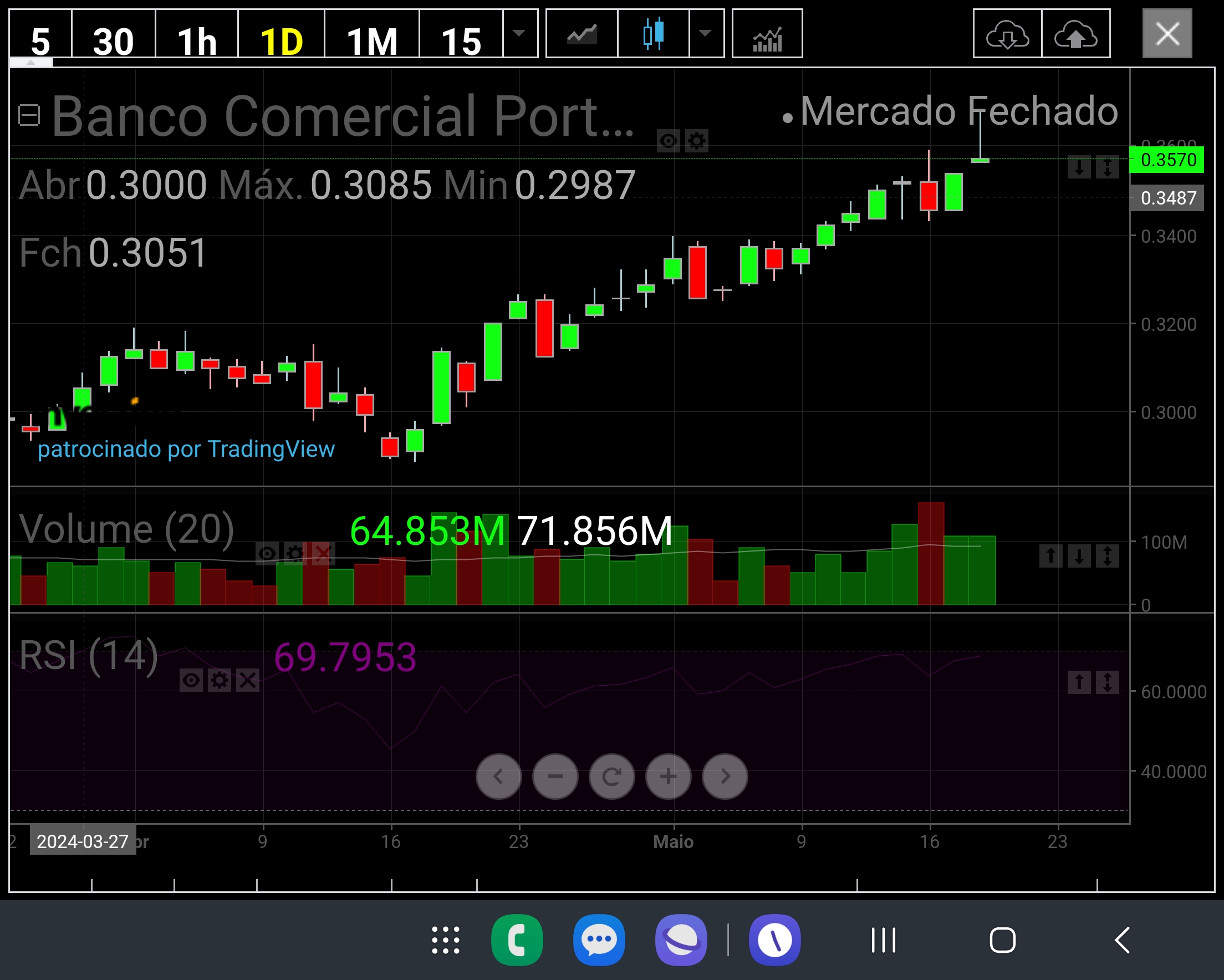Click the 0.3570 green price label
This screenshot has width=1224, height=980.
tap(1168, 160)
